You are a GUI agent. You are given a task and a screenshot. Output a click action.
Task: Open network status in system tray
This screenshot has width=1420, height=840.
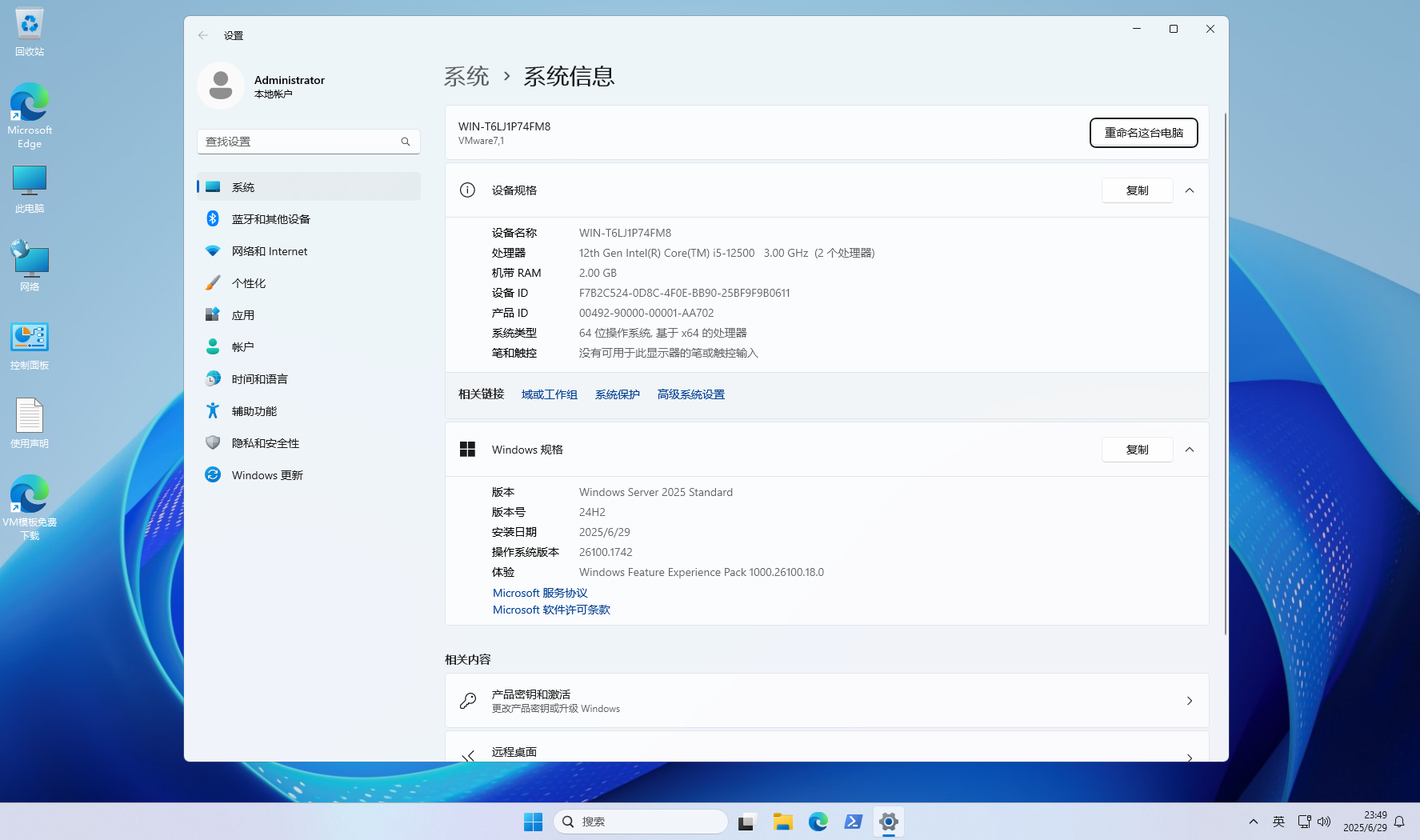pos(1304,822)
